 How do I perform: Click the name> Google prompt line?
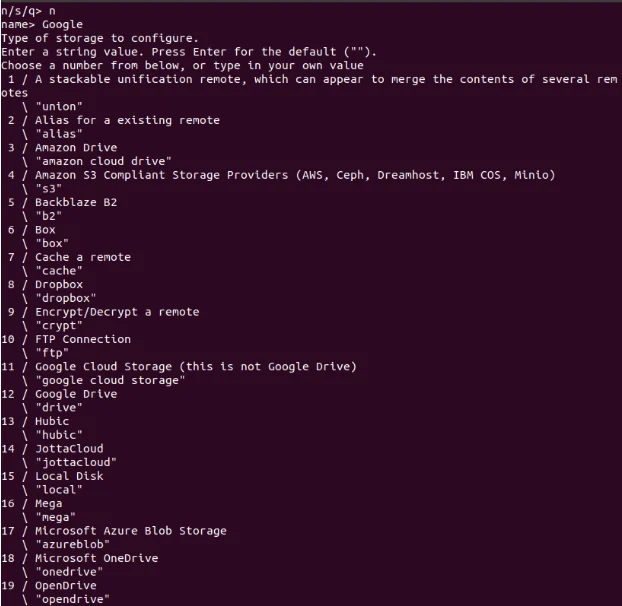coord(42,25)
